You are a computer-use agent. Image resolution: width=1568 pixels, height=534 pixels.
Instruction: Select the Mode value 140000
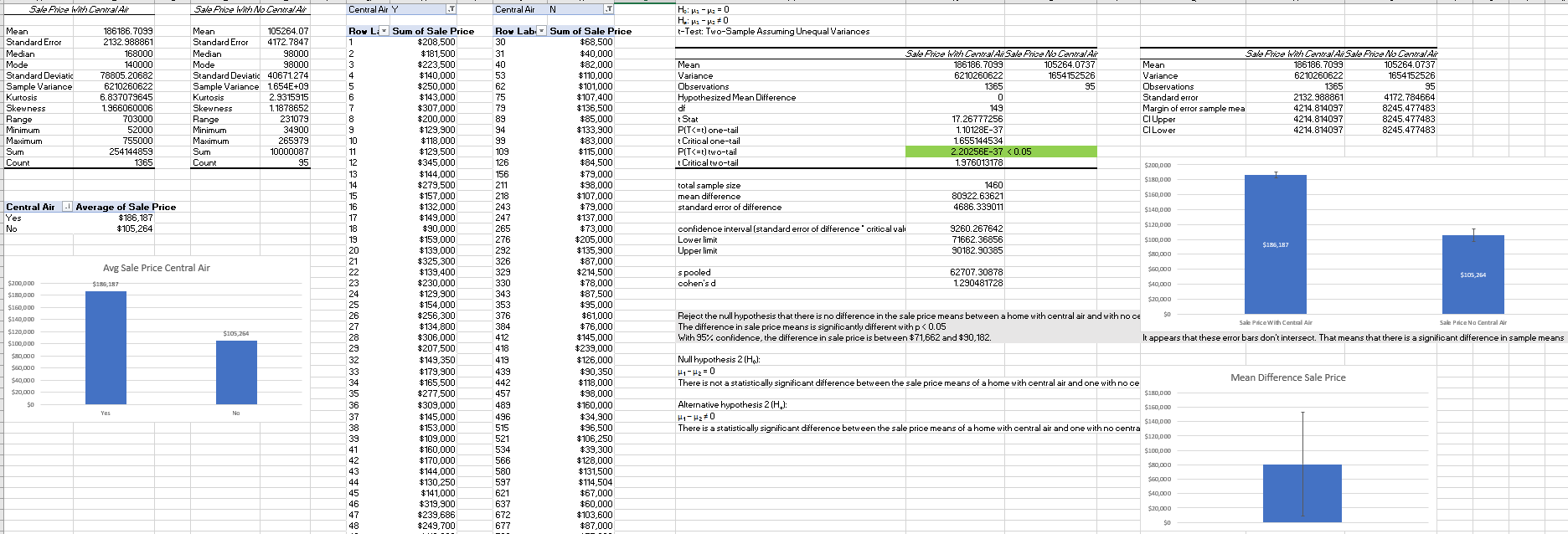(139, 64)
